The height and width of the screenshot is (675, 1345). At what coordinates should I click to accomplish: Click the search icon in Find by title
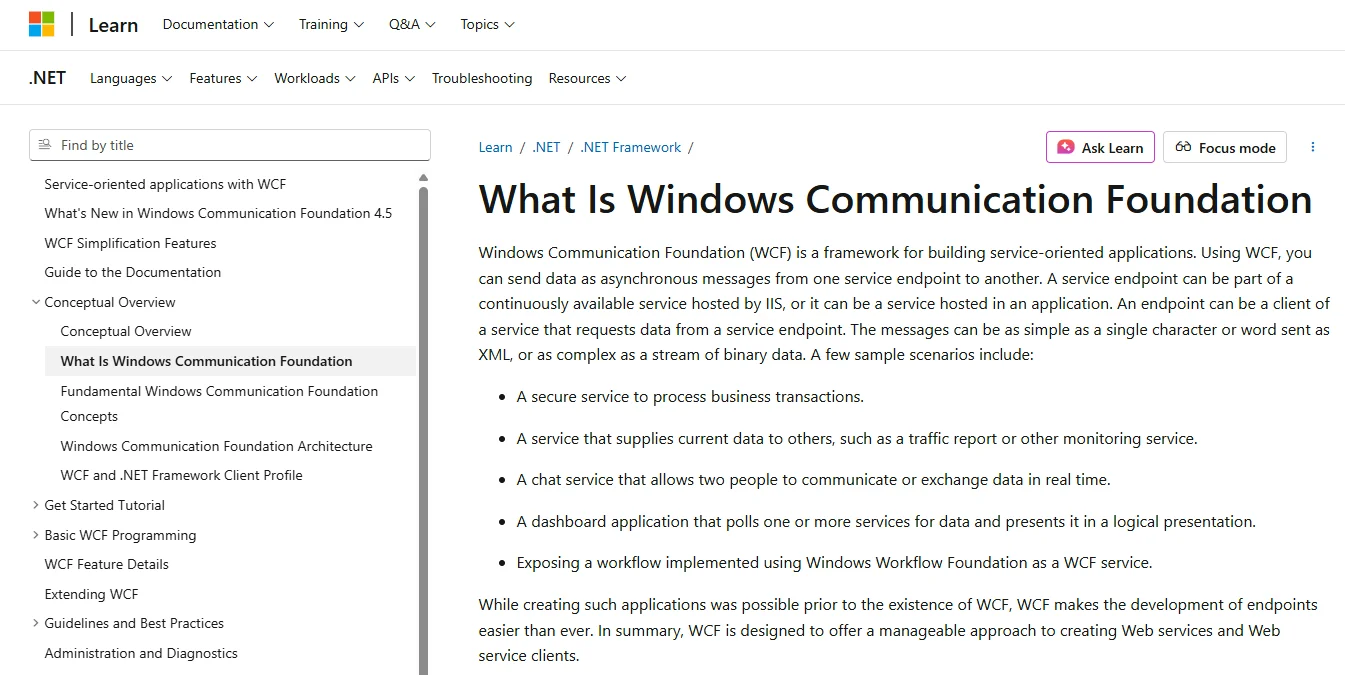pos(47,145)
